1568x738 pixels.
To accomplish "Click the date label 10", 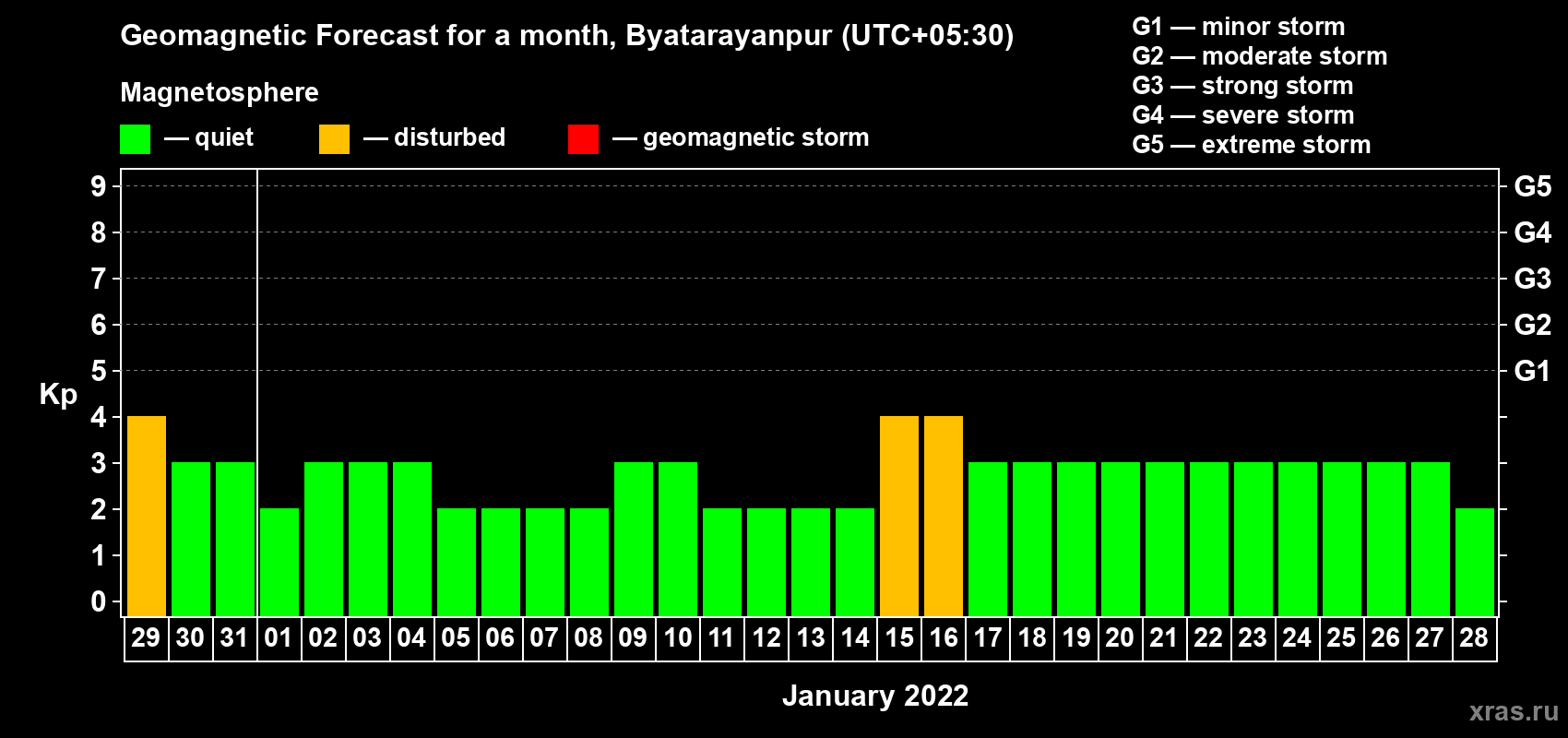I will tap(678, 637).
